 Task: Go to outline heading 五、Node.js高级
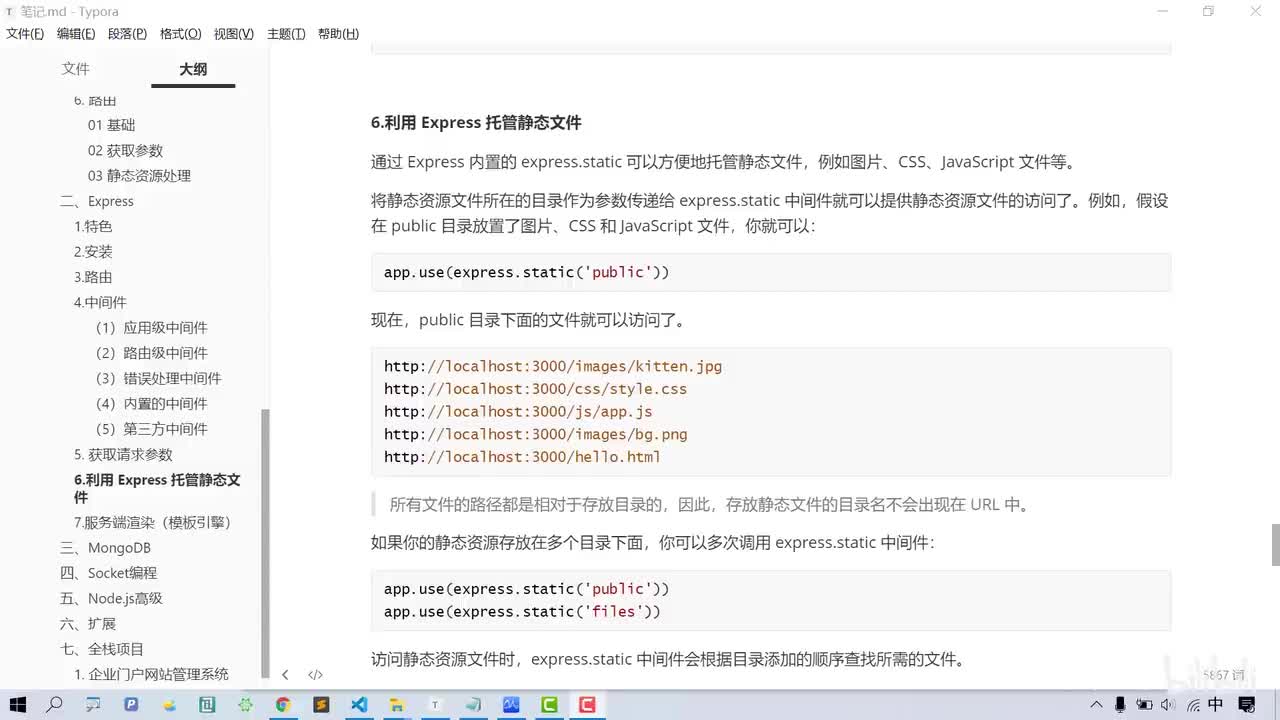tap(111, 598)
